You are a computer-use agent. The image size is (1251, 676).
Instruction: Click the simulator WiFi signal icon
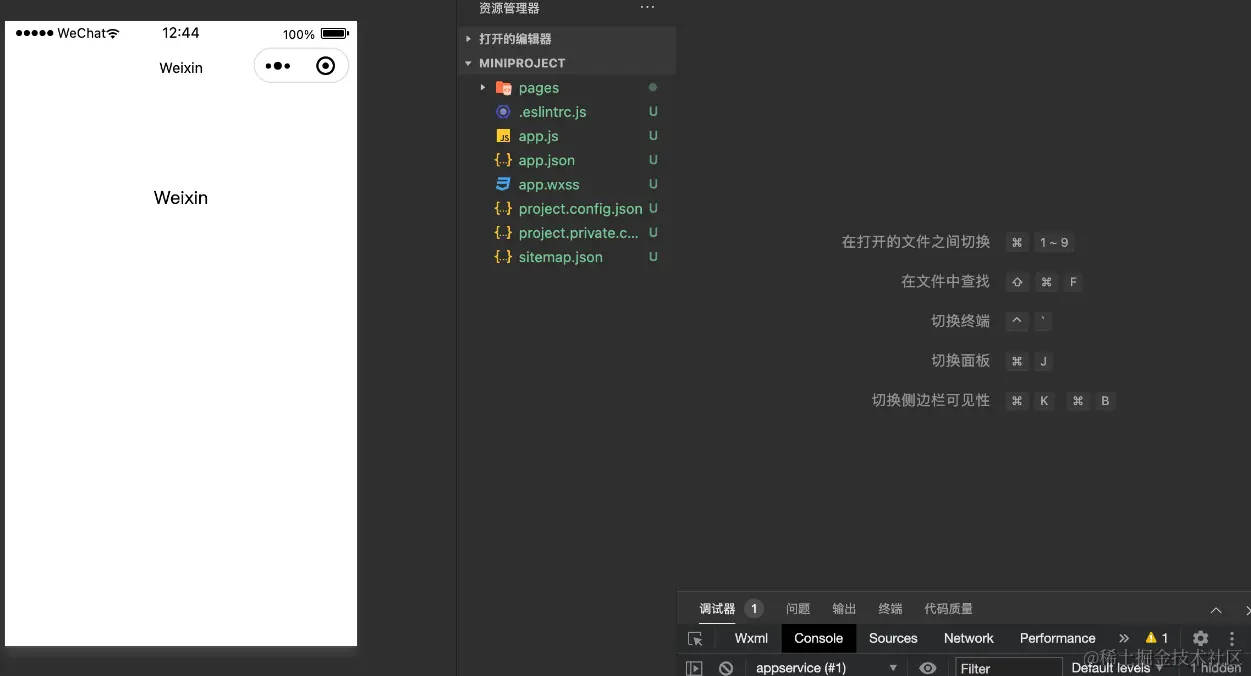(x=113, y=33)
